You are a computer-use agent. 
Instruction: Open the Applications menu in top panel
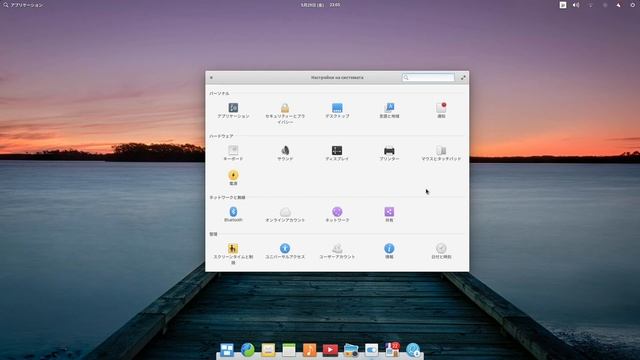[23, 5]
